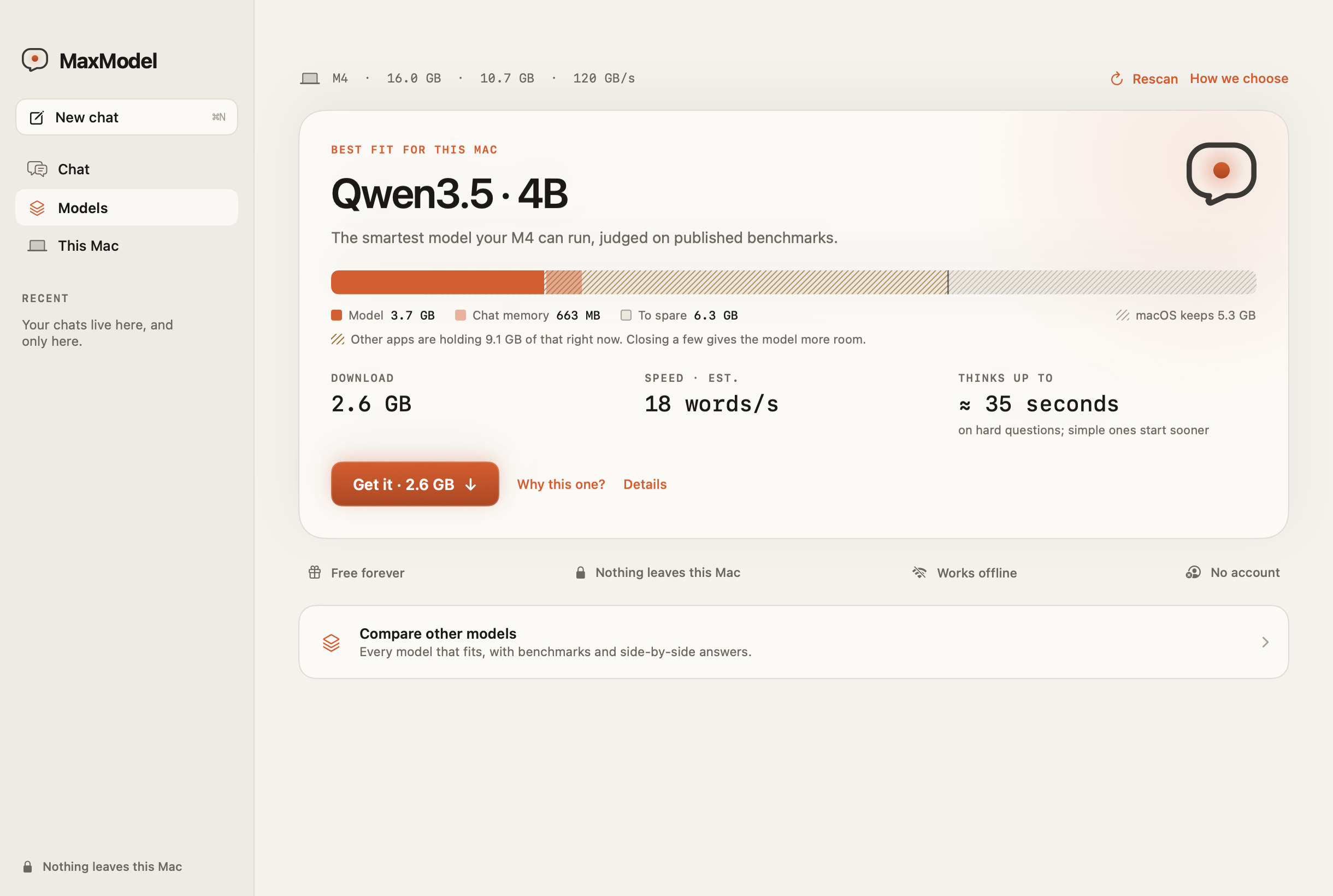
Task: Start a New chat
Action: 127,117
